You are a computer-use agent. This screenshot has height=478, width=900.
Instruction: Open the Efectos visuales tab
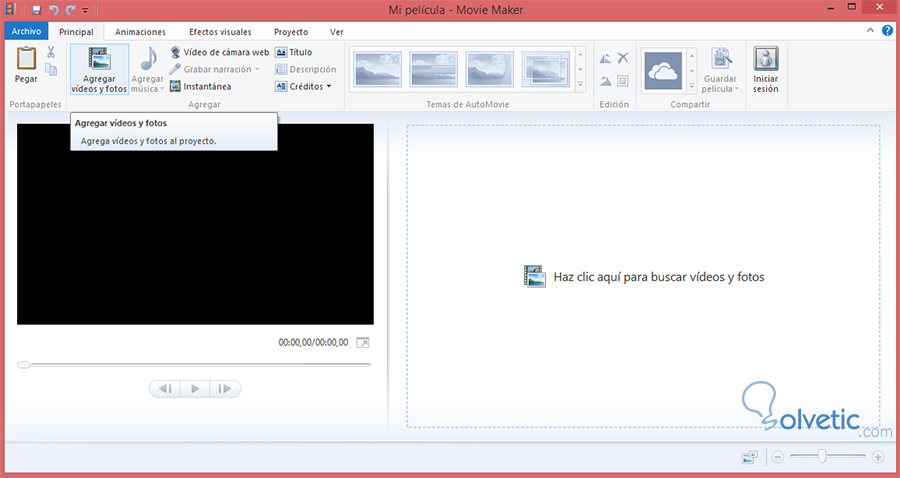point(220,32)
